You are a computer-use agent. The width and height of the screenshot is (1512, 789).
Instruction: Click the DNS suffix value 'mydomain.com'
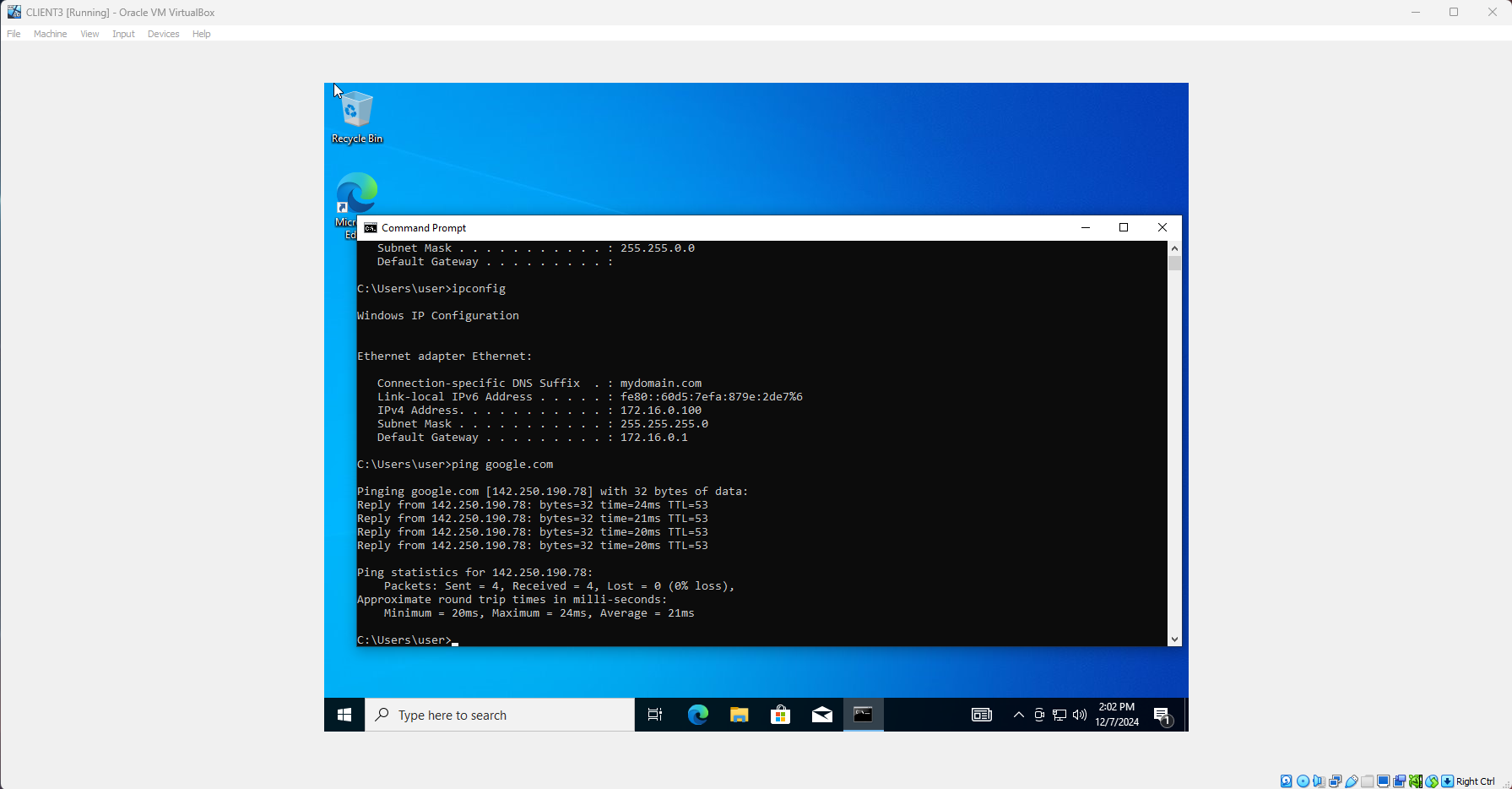click(x=661, y=384)
